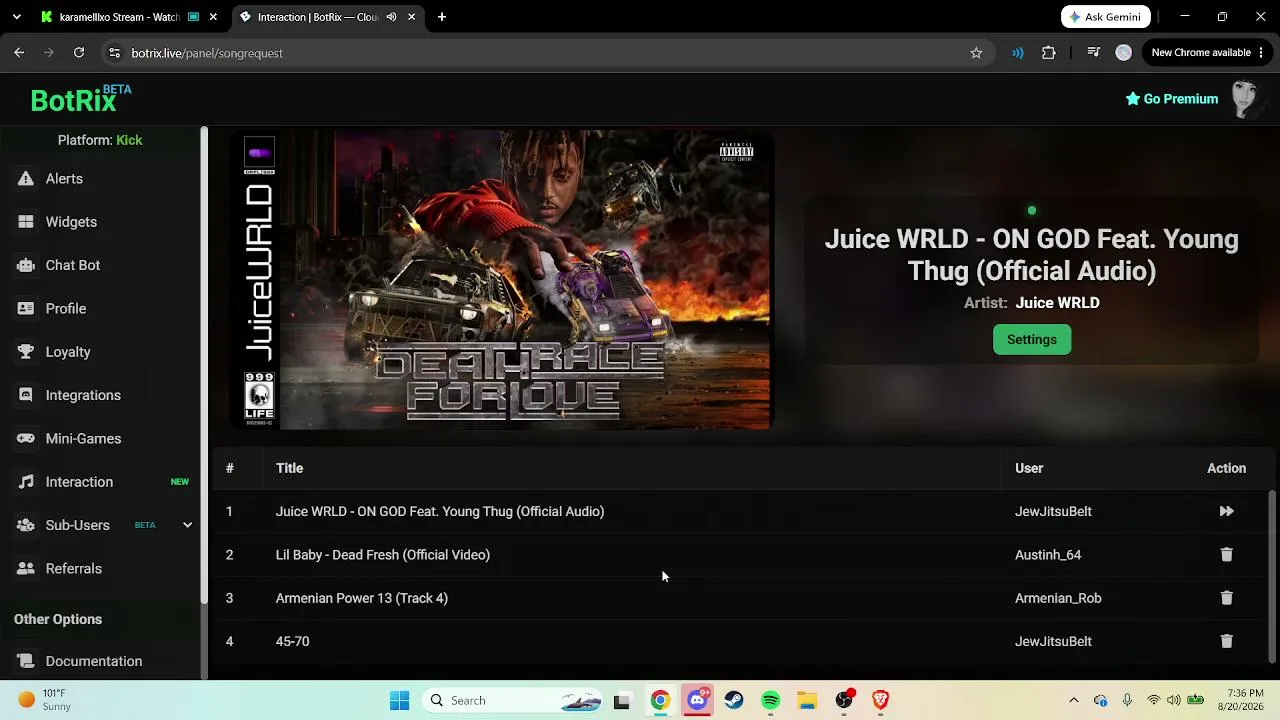This screenshot has height=720, width=1280.
Task: Click the address bar URL
Action: click(207, 53)
